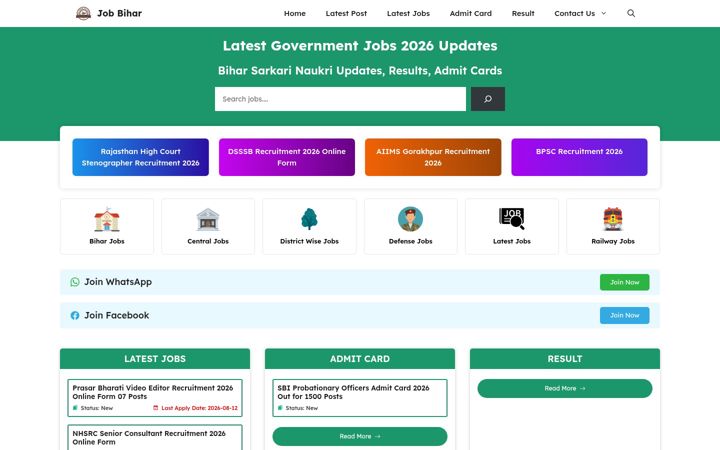Image resolution: width=720 pixels, height=450 pixels.
Task: Click Join Now for WhatsApp
Action: point(624,282)
